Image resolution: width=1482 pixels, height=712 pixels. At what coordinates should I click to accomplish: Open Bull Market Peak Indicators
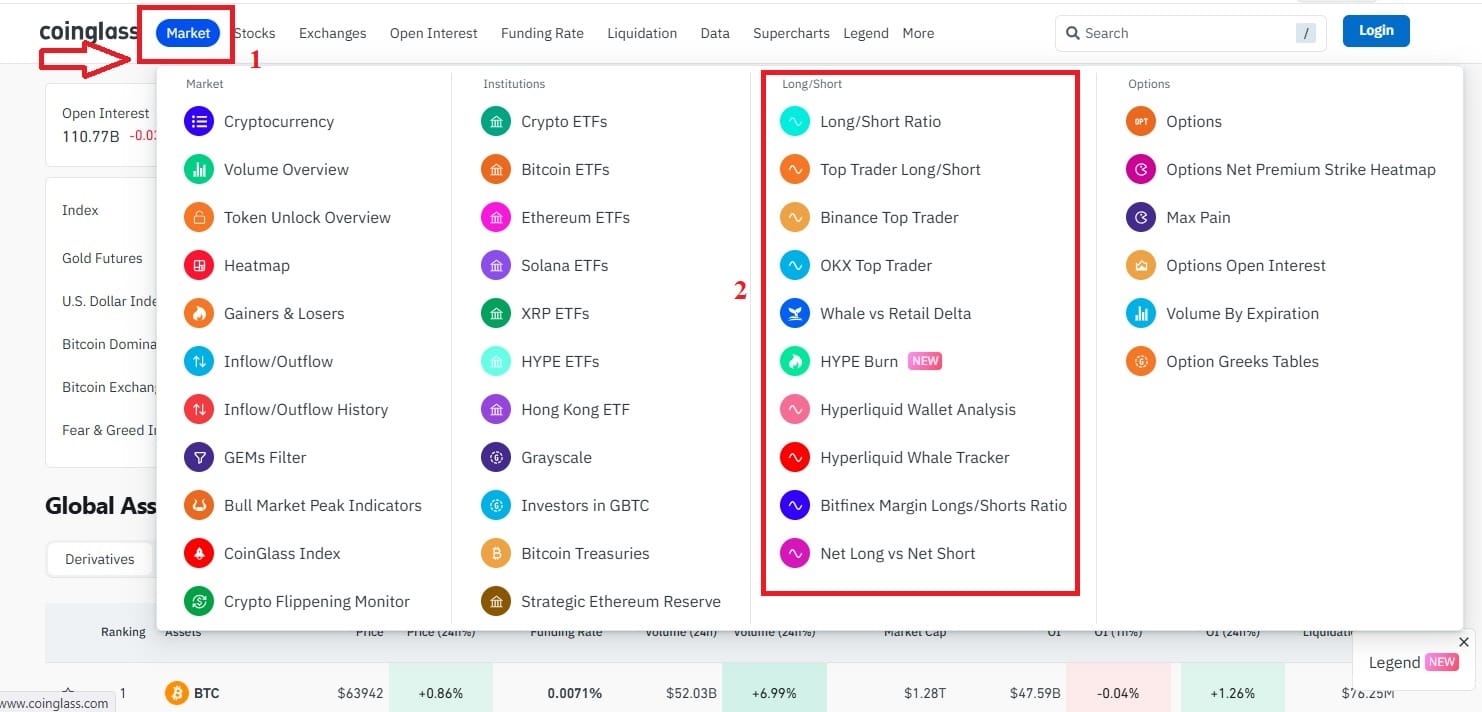click(322, 505)
